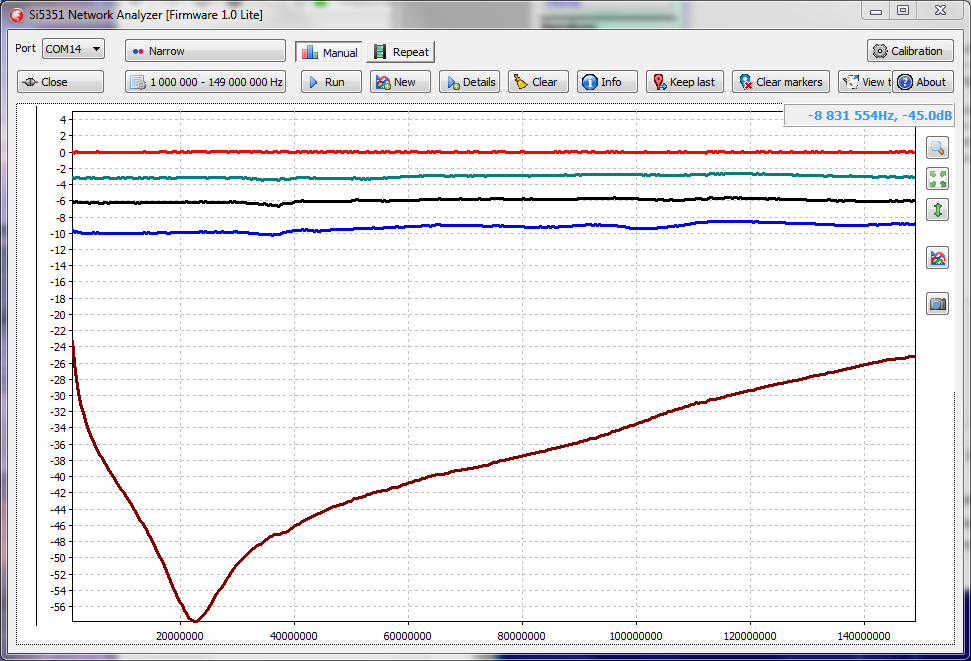Run the frequency sweep
The image size is (971, 661).
326,82
